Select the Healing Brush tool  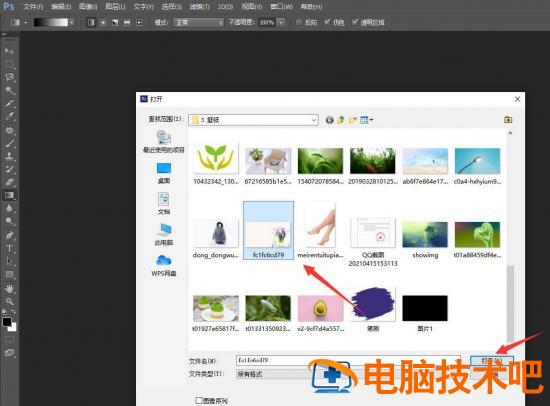(9, 130)
